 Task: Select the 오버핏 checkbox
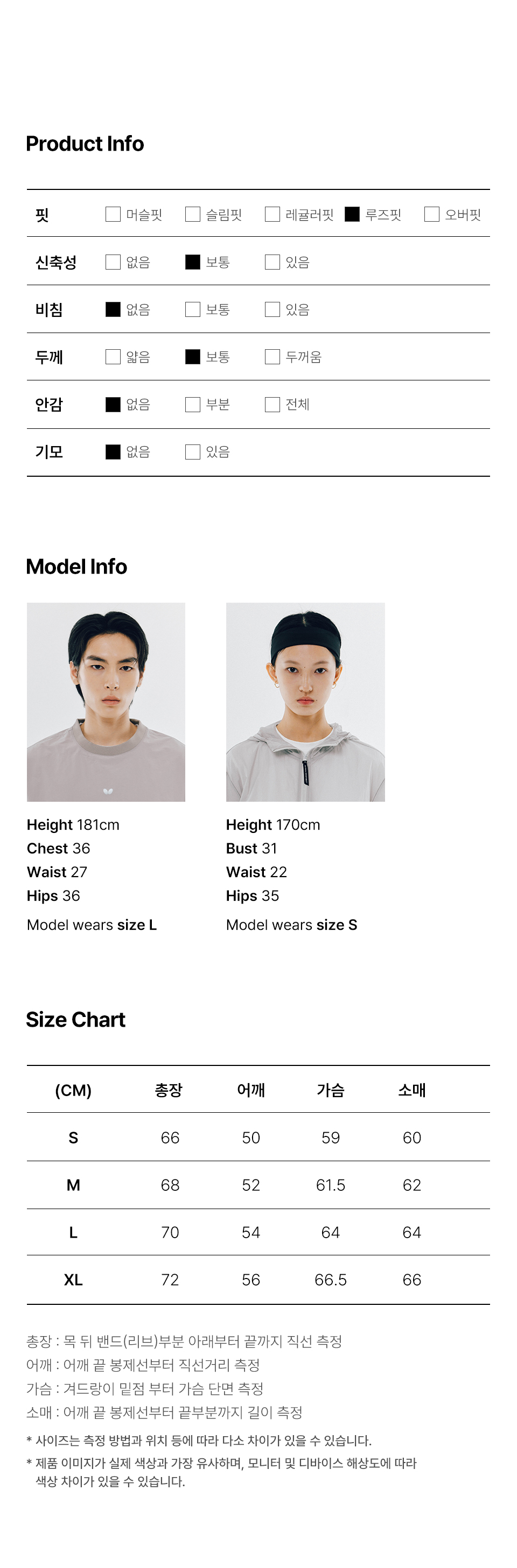coord(432,214)
